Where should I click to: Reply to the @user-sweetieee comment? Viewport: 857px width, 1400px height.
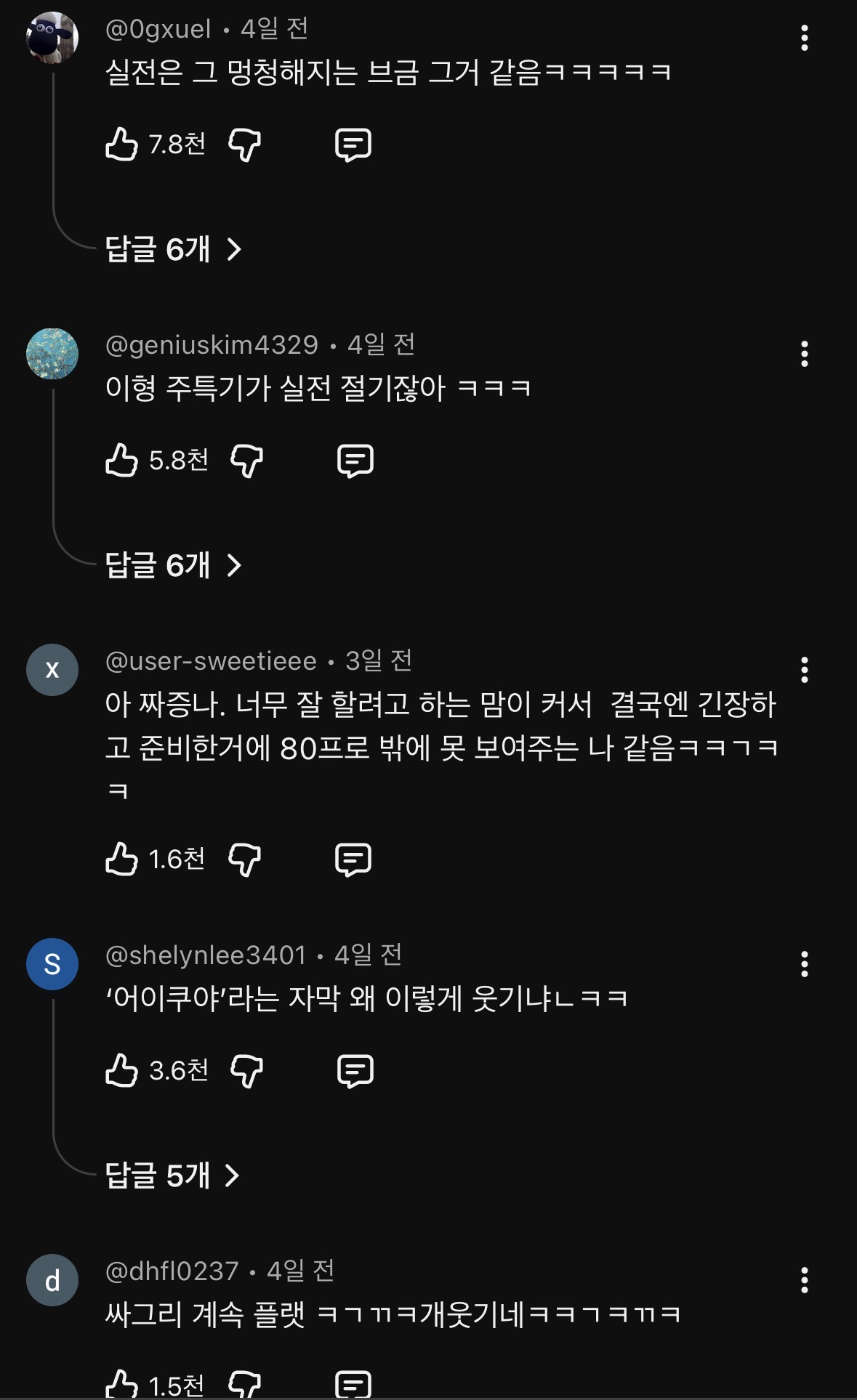(x=353, y=859)
